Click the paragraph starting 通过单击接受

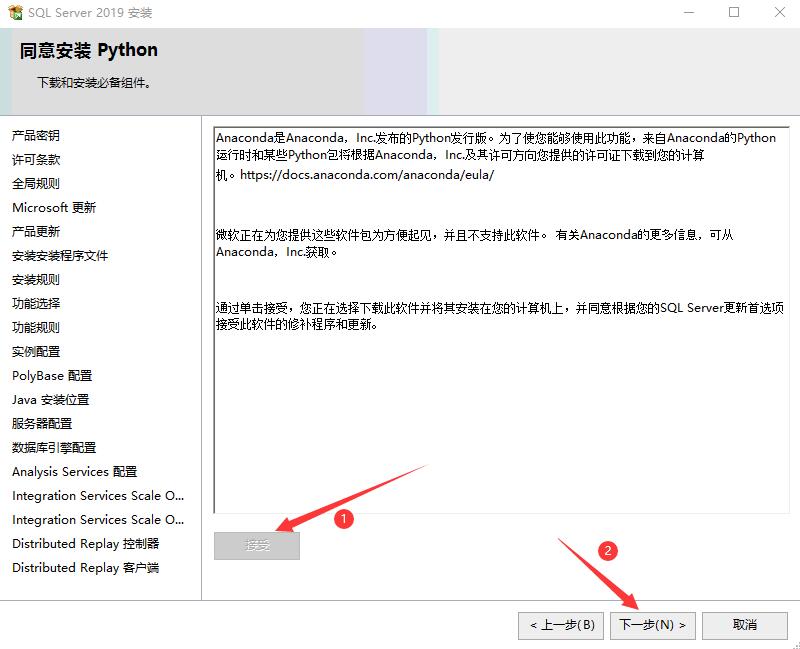coord(499,316)
